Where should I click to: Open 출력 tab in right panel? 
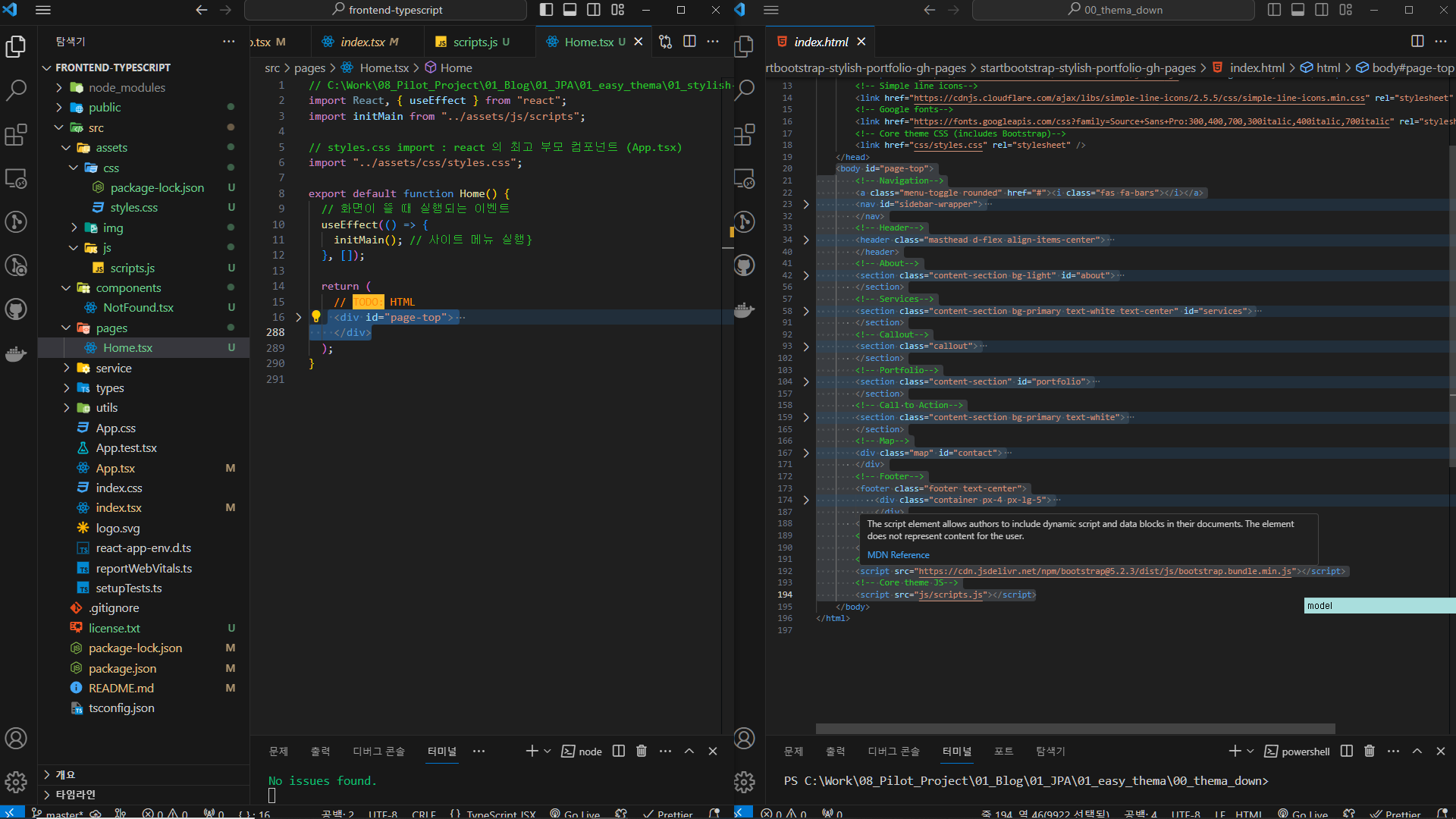(835, 751)
